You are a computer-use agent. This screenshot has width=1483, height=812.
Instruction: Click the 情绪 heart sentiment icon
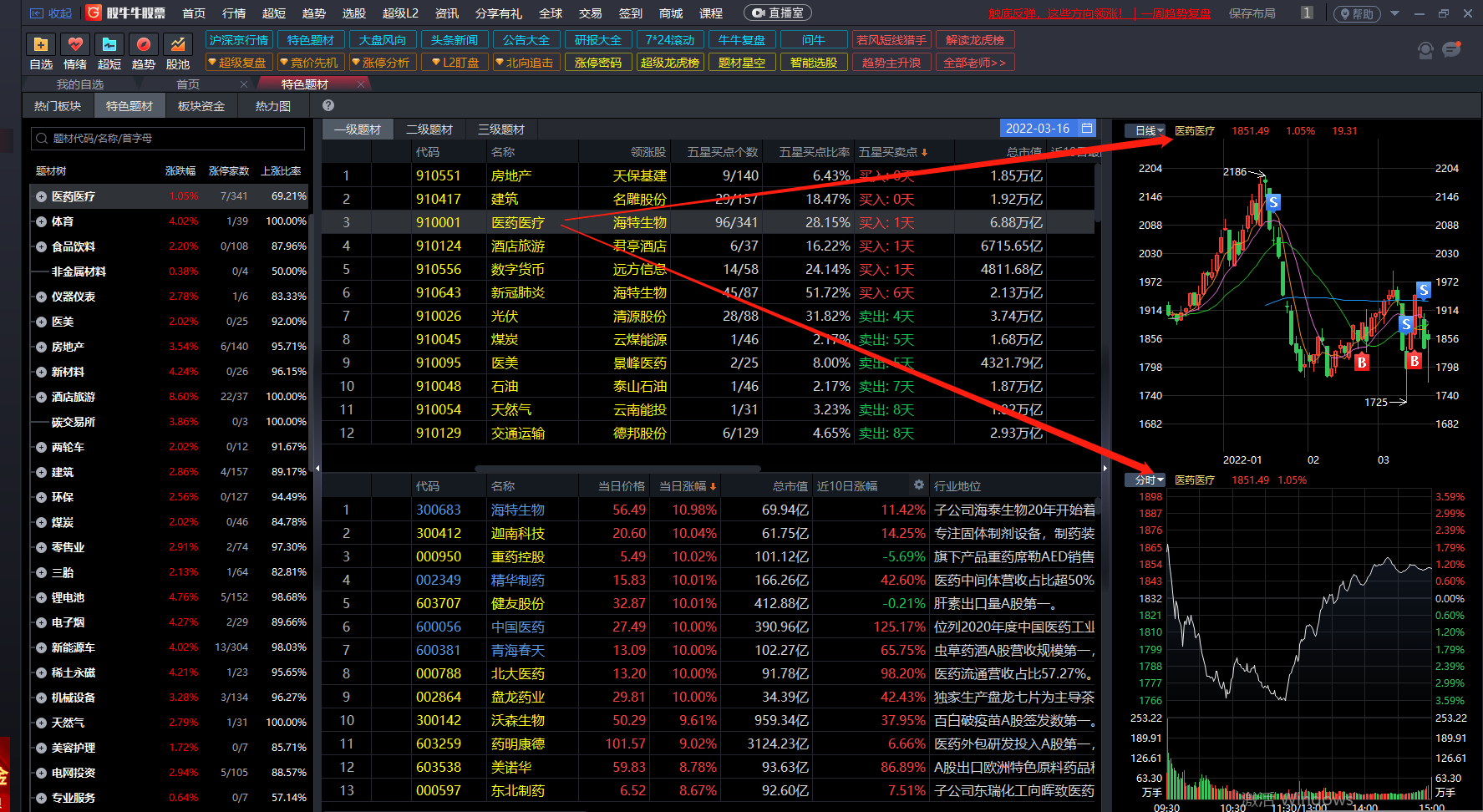click(75, 44)
